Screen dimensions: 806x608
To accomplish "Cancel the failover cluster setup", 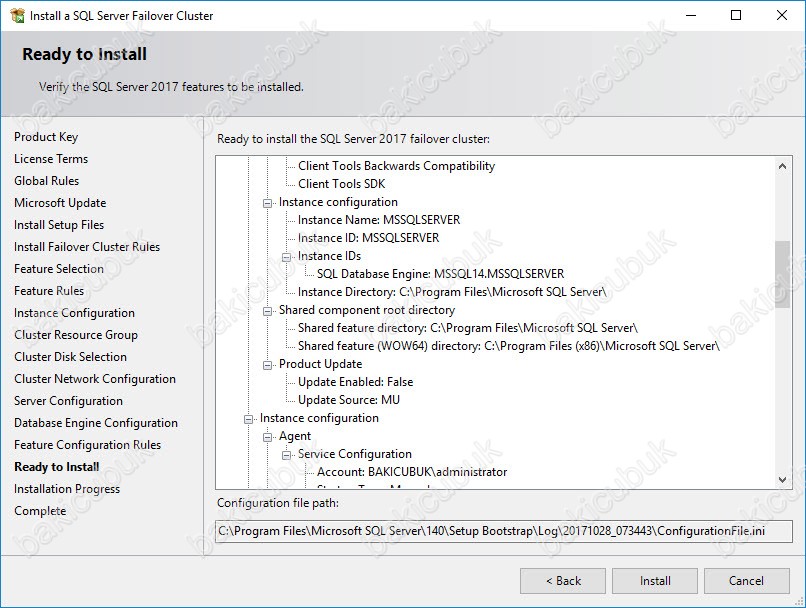I will click(746, 580).
